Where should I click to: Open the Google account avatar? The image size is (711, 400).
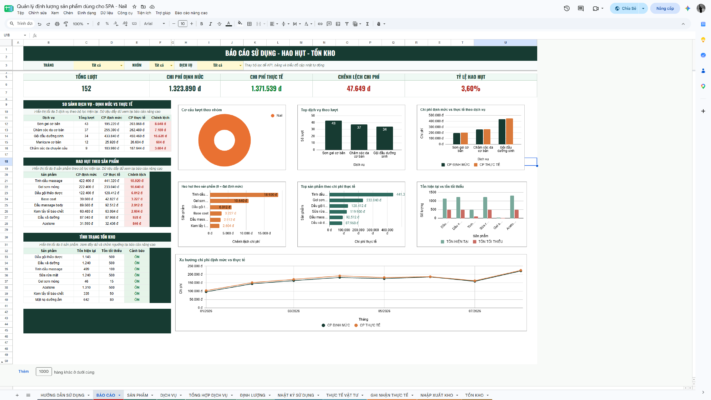(701, 8)
